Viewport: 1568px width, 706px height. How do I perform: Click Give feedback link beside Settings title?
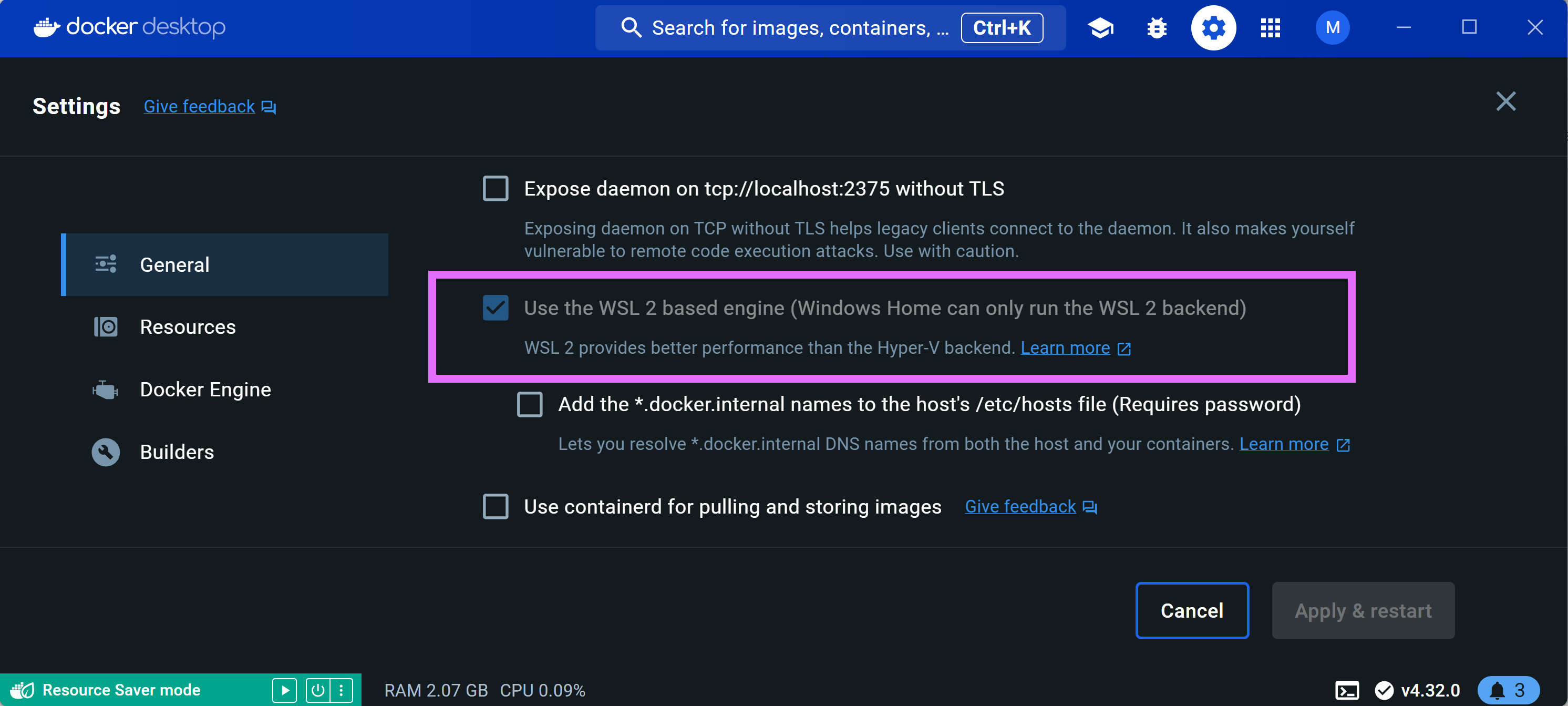coord(199,107)
